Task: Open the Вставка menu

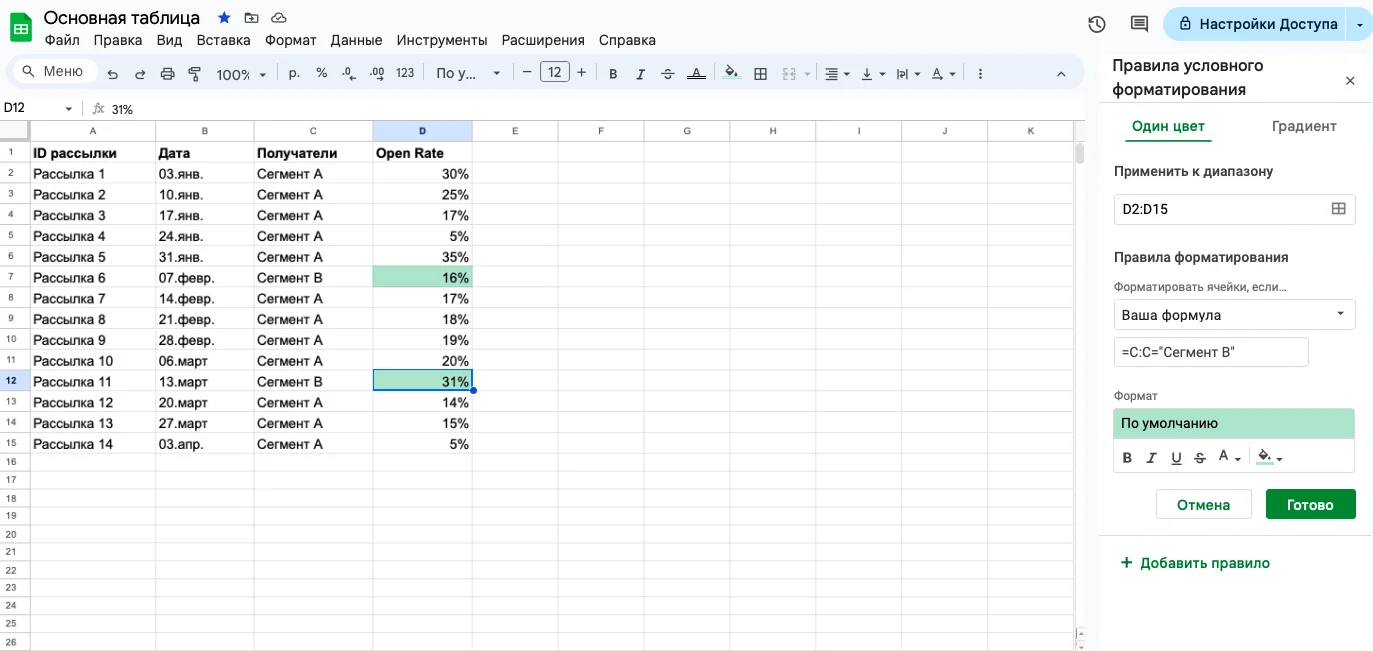Action: click(223, 40)
